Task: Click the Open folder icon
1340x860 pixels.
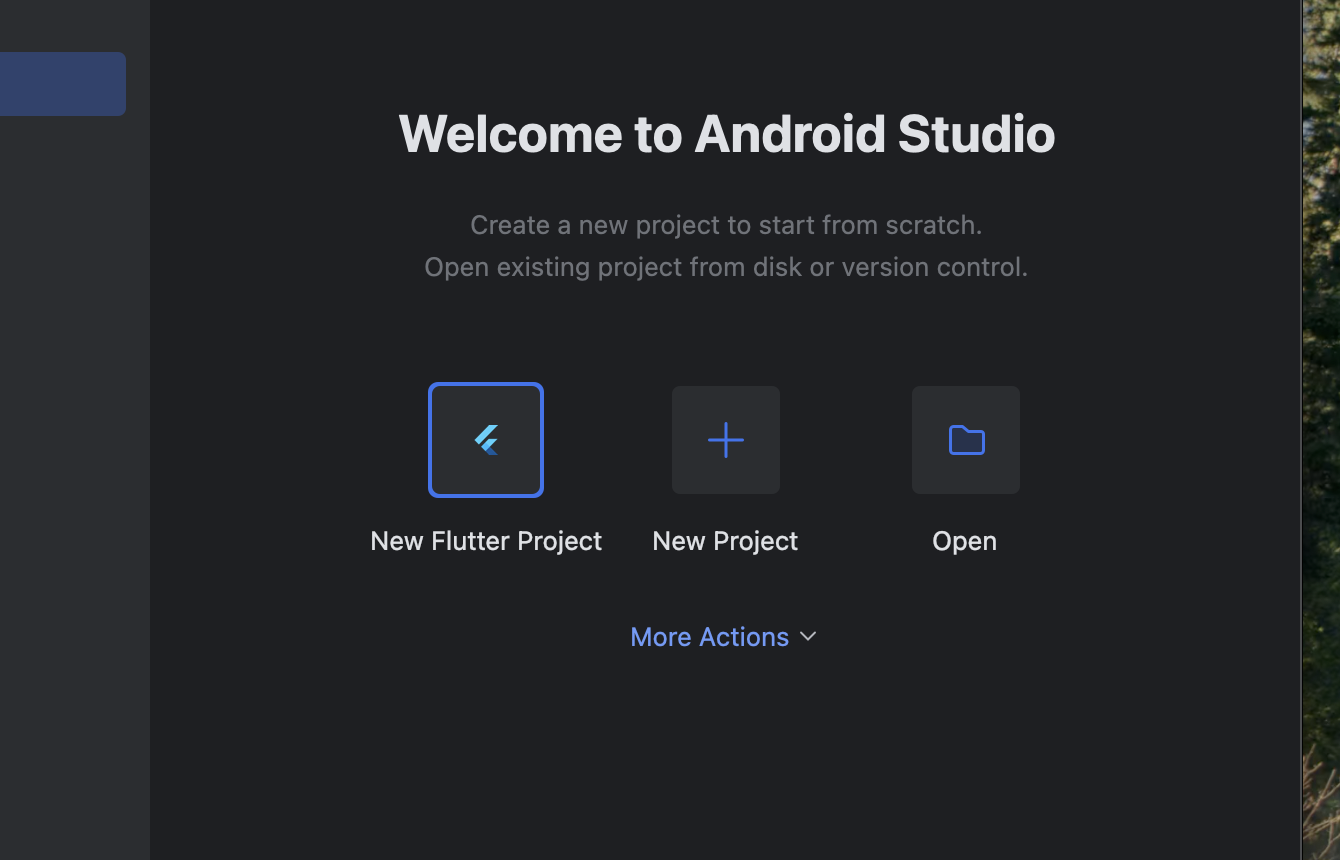Action: pos(966,440)
